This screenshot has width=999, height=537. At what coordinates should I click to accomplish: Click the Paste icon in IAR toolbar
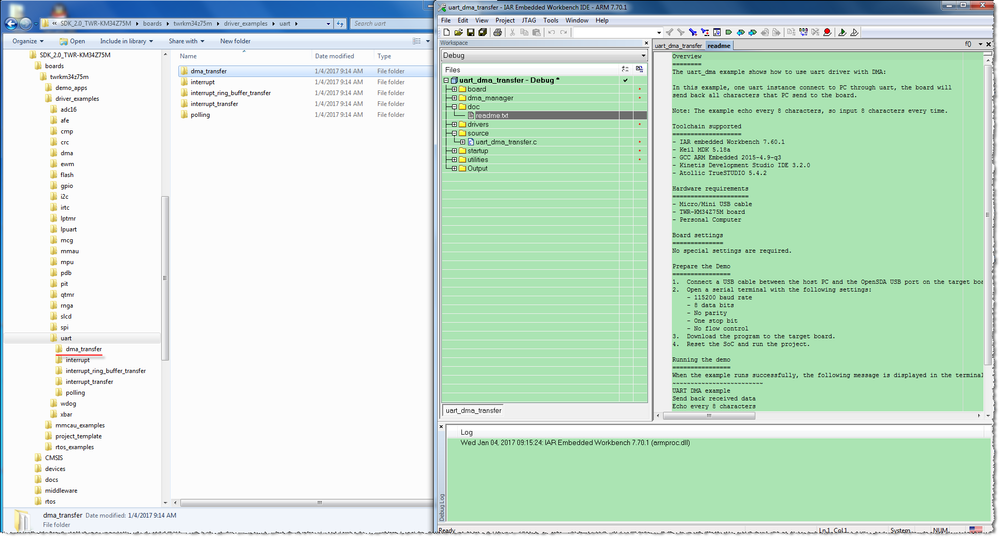click(536, 32)
